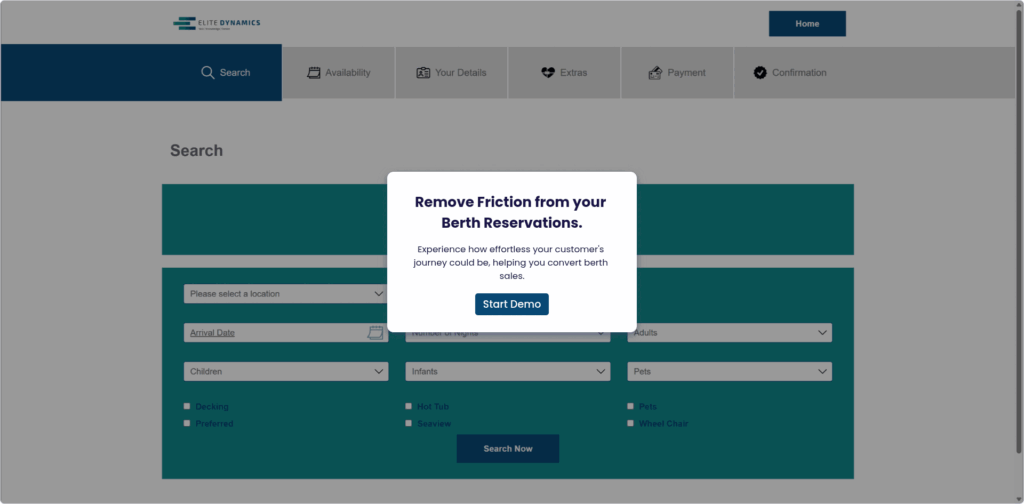Toggle the Seaview checkbox
Screen dimensions: 1024x504
409,423
